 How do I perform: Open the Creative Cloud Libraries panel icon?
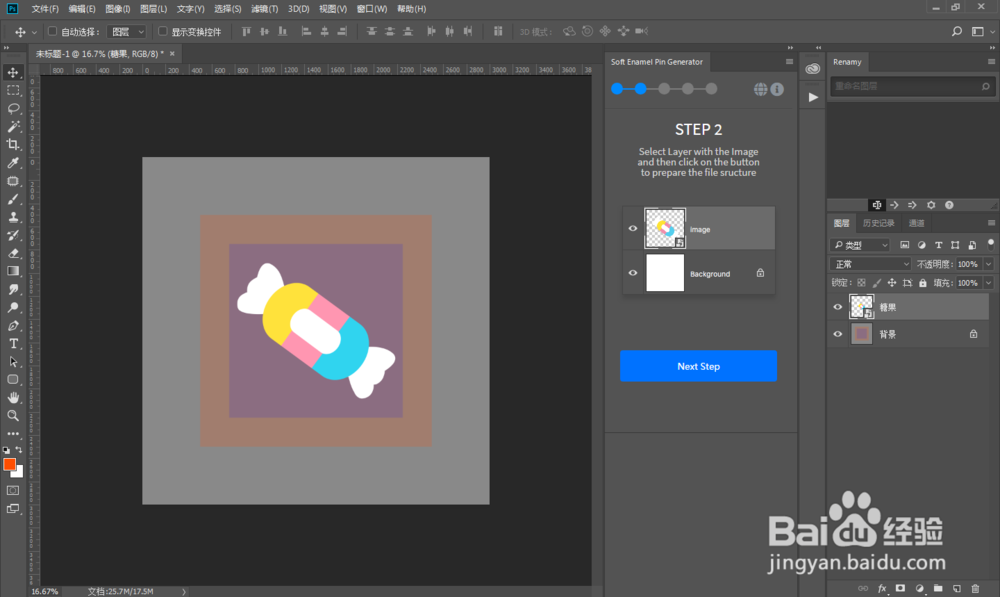812,69
